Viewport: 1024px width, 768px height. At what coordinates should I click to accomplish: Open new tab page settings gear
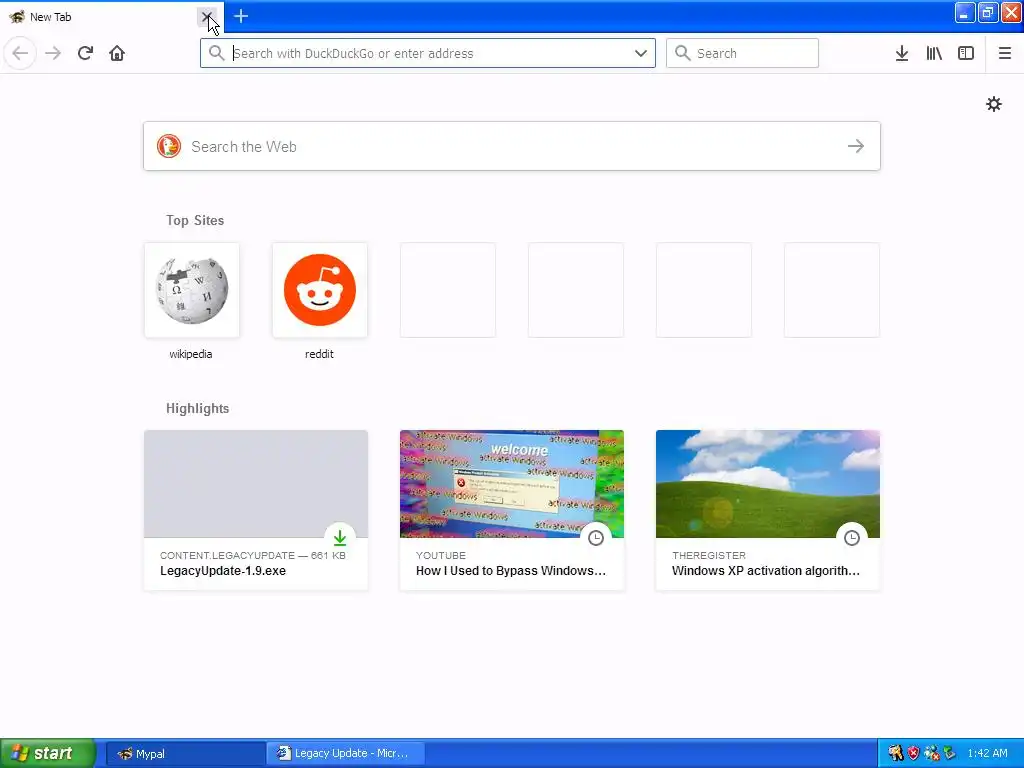(993, 104)
